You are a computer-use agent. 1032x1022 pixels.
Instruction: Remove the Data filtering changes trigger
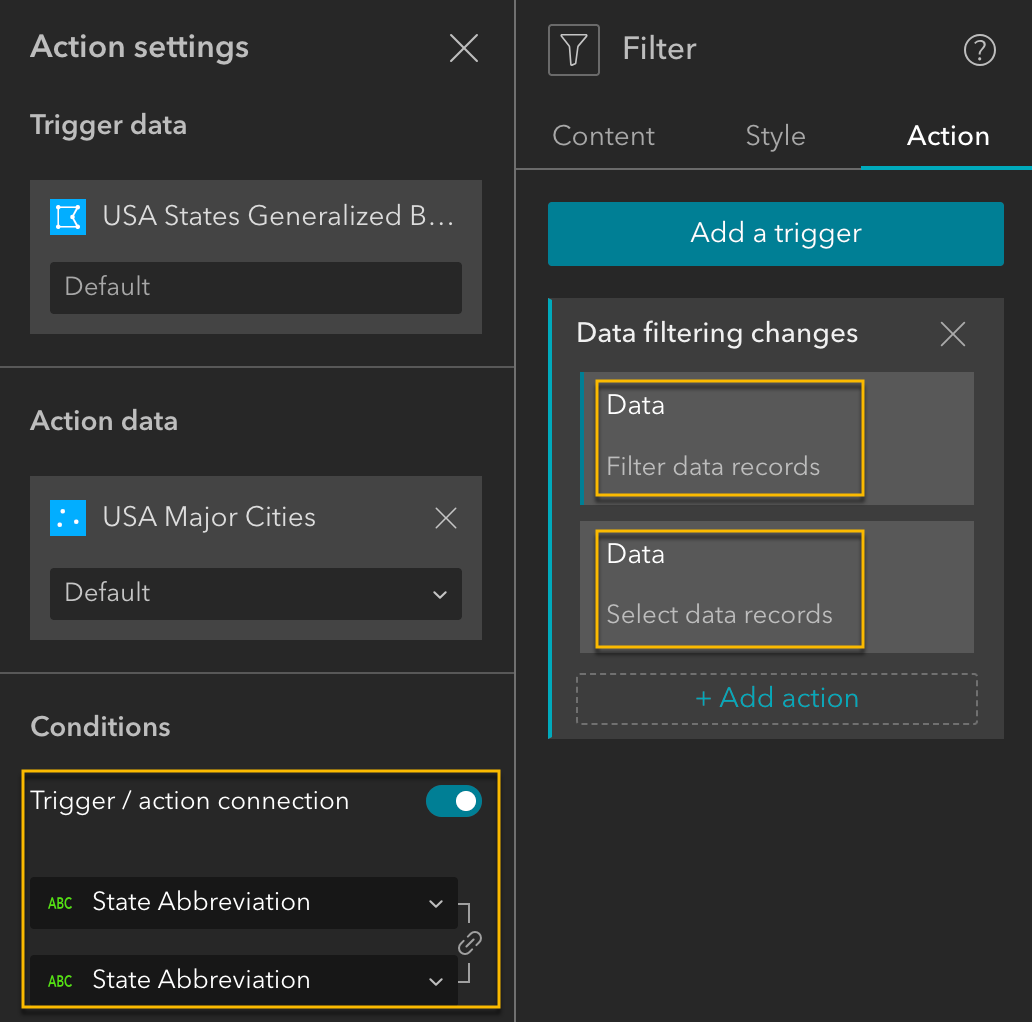(953, 334)
